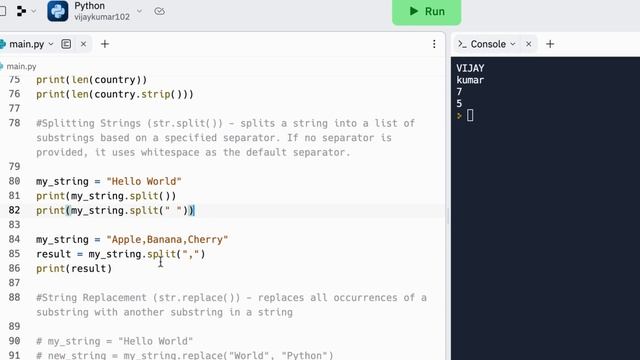
Task: Click line number 88 in gutter
Action: click(14, 297)
